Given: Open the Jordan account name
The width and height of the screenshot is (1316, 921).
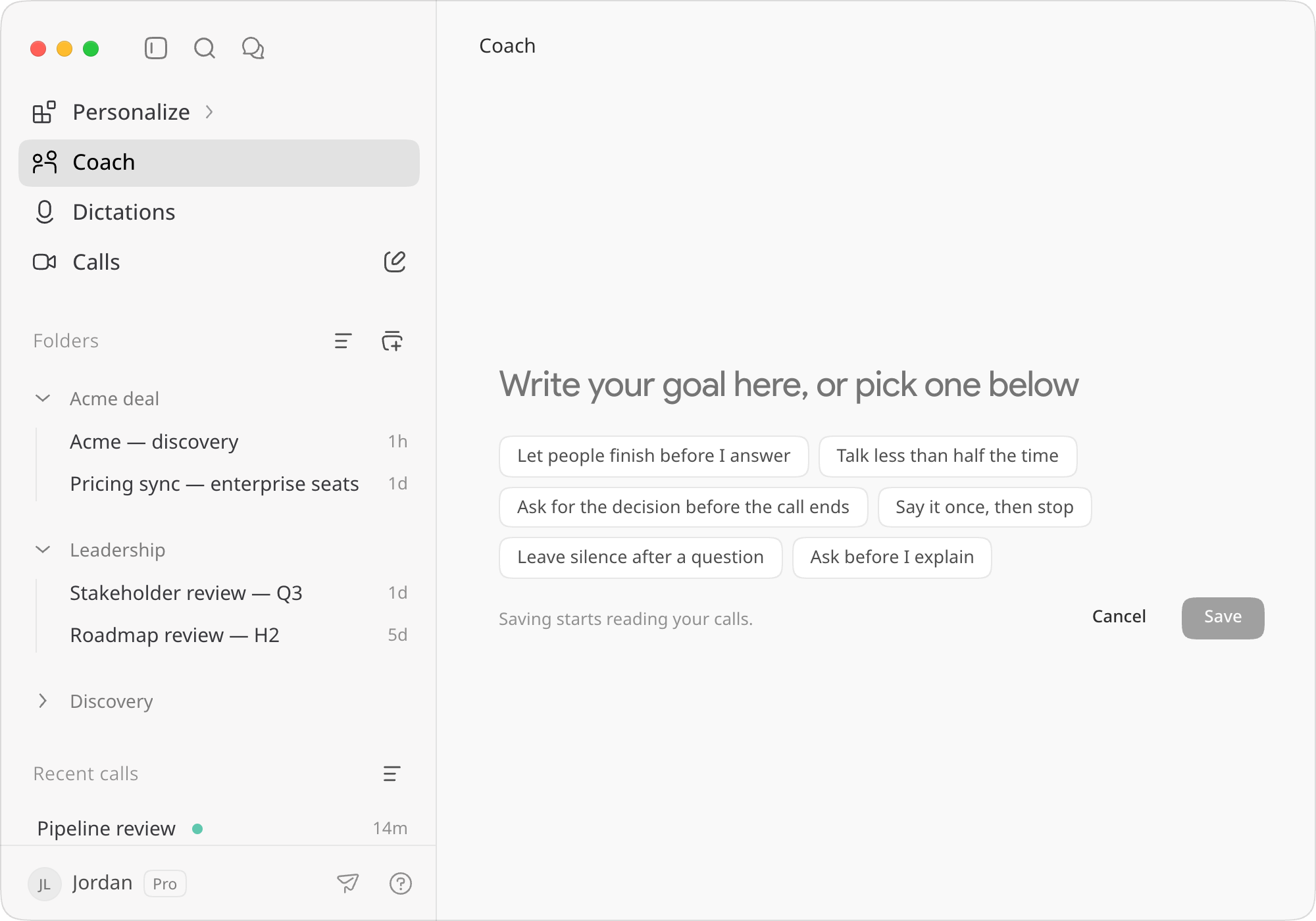Looking at the screenshot, I should (x=102, y=883).
